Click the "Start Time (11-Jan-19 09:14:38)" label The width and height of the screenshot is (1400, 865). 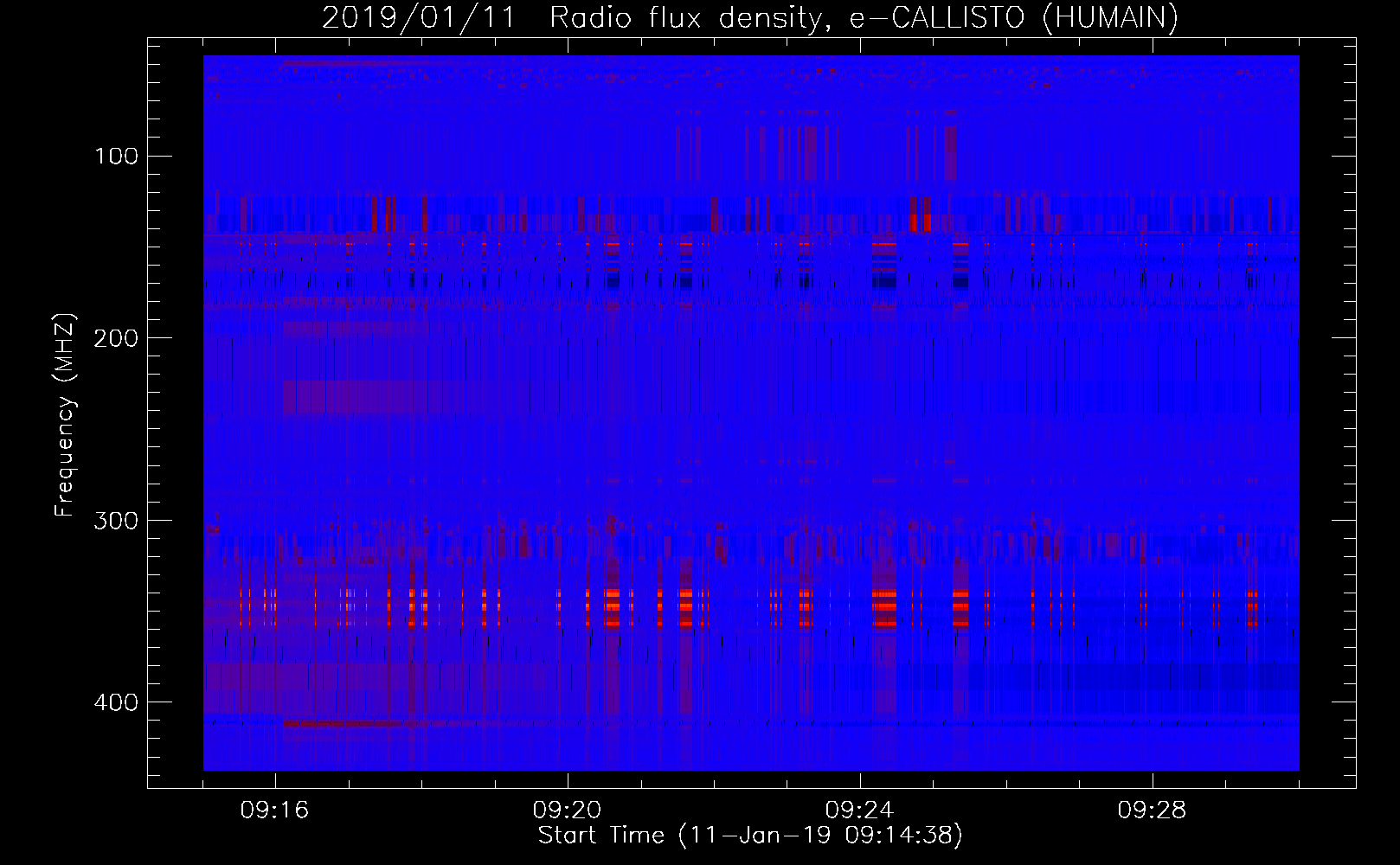(750, 836)
